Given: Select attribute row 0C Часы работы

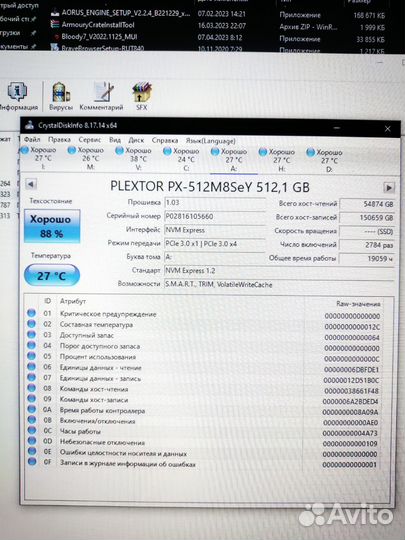Looking at the screenshot, I should click(204, 432).
